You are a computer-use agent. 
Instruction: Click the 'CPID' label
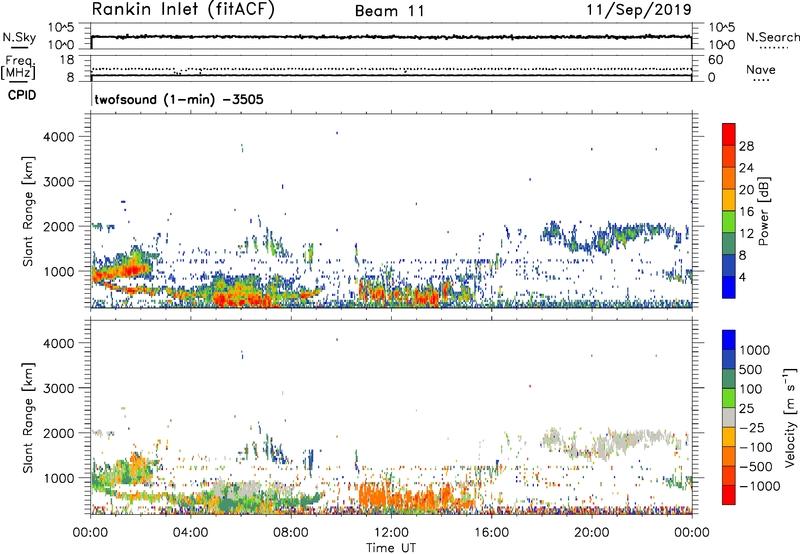tap(22, 95)
